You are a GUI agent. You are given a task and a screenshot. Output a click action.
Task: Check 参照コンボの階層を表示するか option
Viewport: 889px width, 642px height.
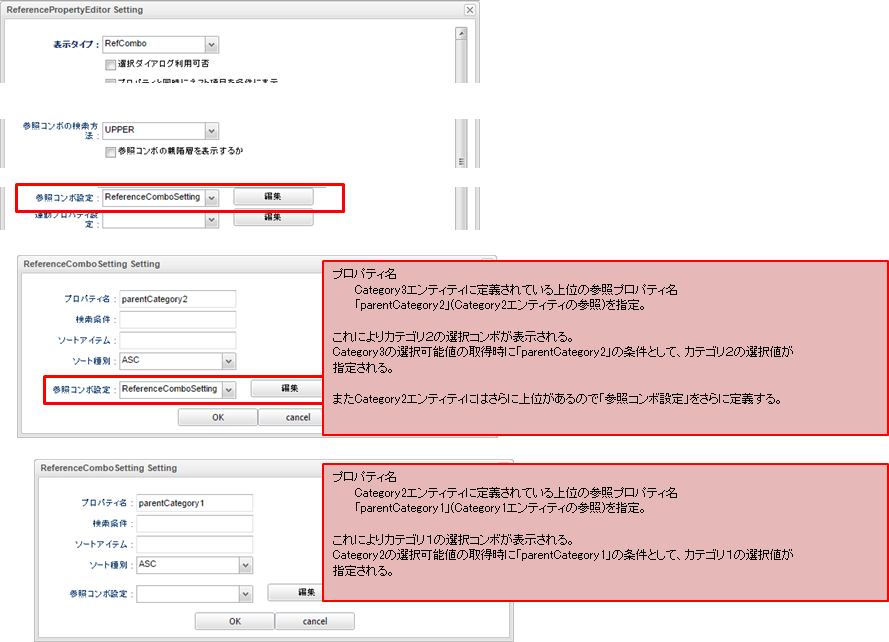[x=108, y=152]
